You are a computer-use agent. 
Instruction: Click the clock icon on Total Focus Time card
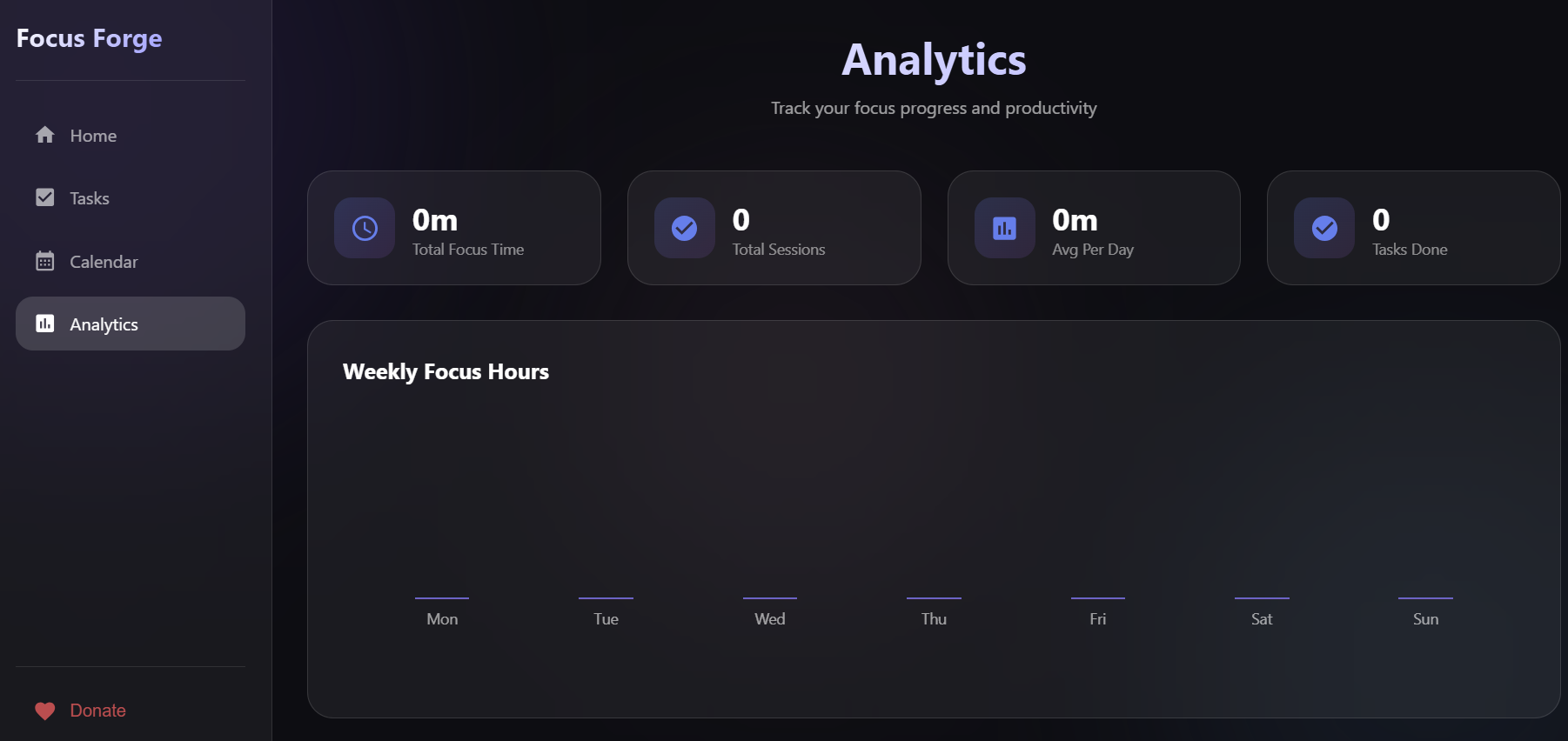364,228
